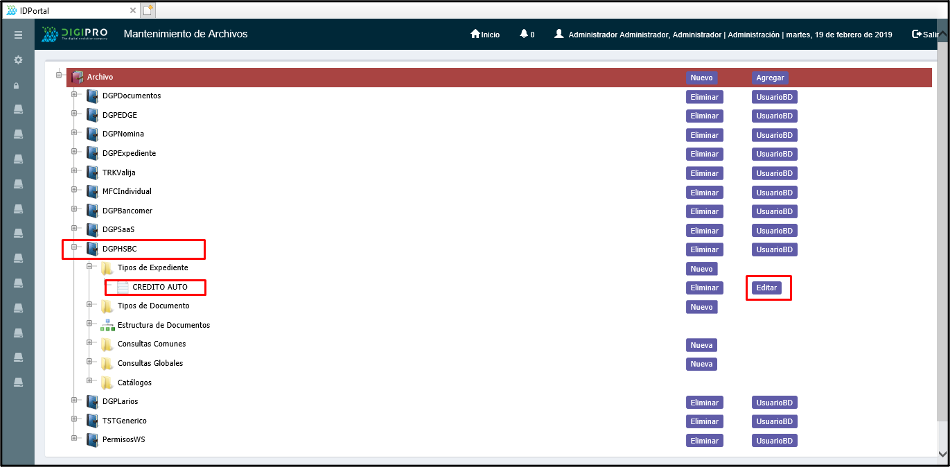Expand the Tipos de Documento folder
The height and width of the screenshot is (468, 950).
click(x=89, y=306)
